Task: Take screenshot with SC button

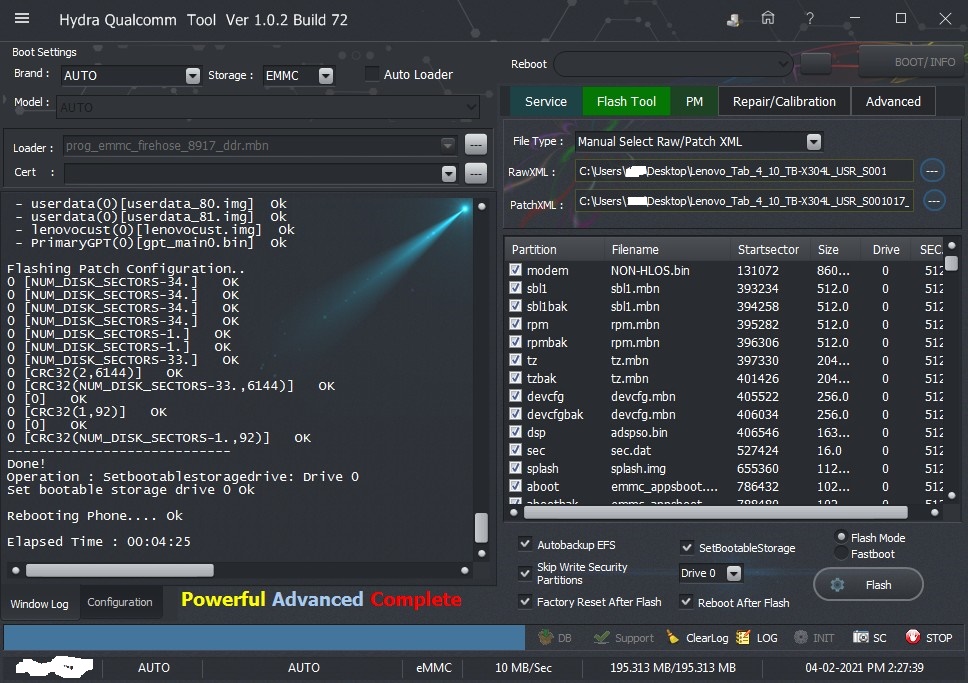Action: click(x=869, y=637)
